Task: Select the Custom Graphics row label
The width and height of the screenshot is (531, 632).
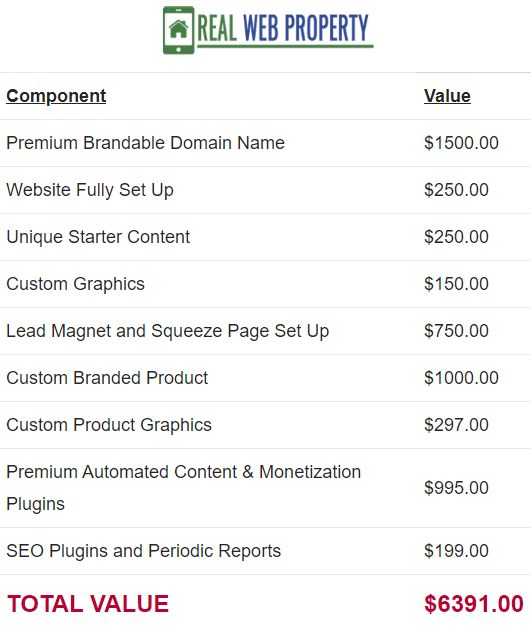Action: pos(75,284)
